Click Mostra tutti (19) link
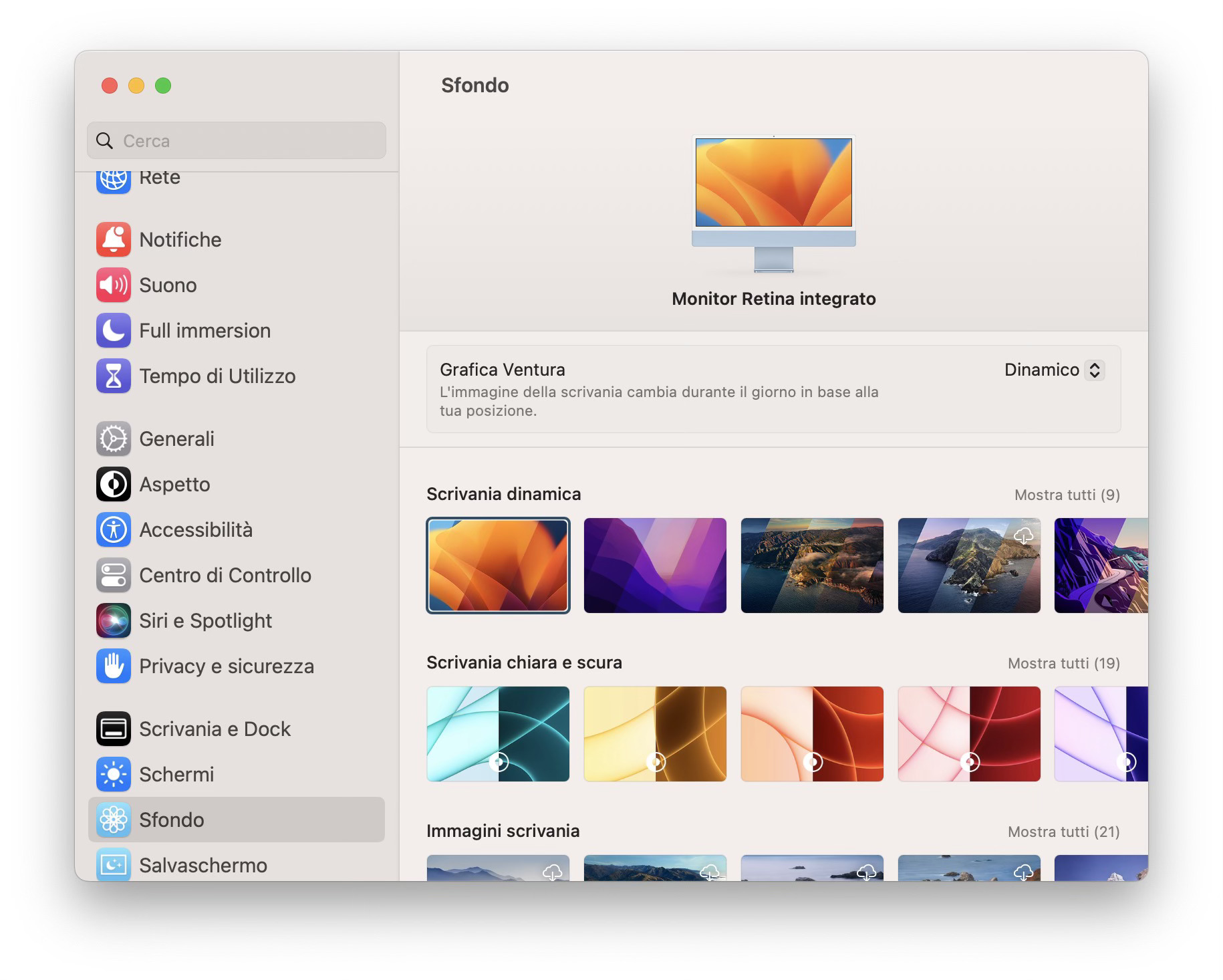 coord(1063,663)
